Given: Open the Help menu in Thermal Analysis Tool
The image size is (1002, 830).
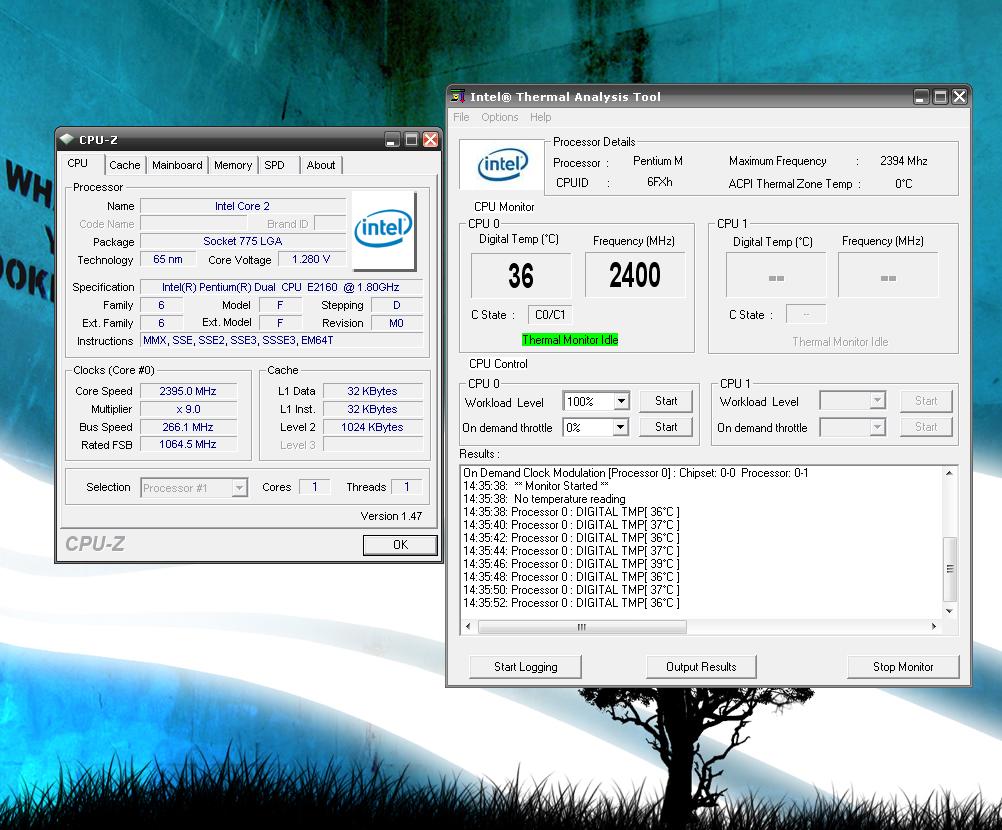Looking at the screenshot, I should (540, 117).
